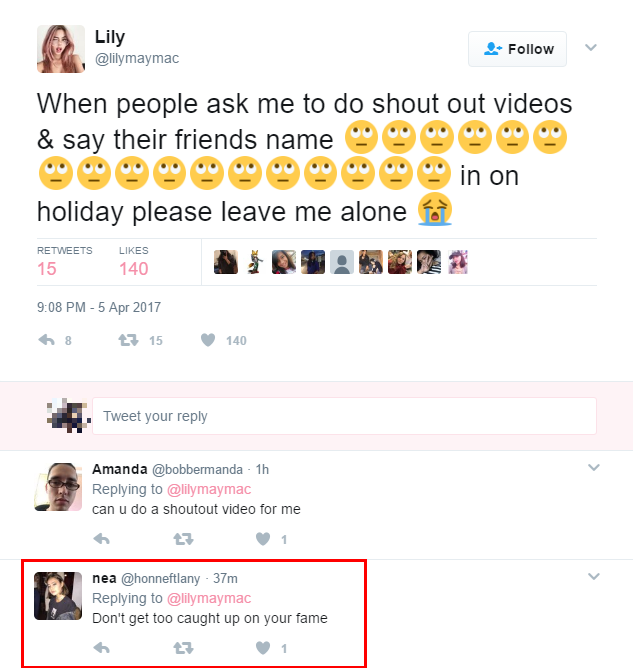Open @lilymaymac mention link in Amanda's reply

pyautogui.click(x=208, y=489)
